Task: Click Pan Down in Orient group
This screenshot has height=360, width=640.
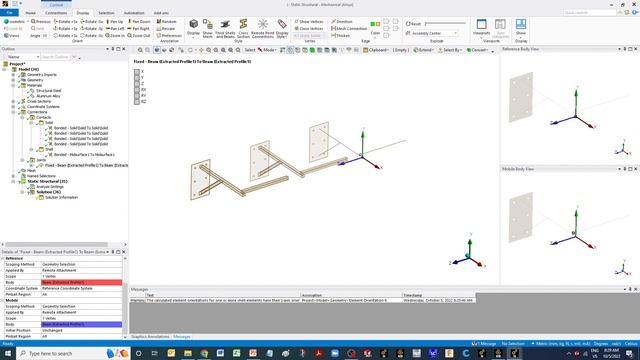Action: (x=139, y=21)
